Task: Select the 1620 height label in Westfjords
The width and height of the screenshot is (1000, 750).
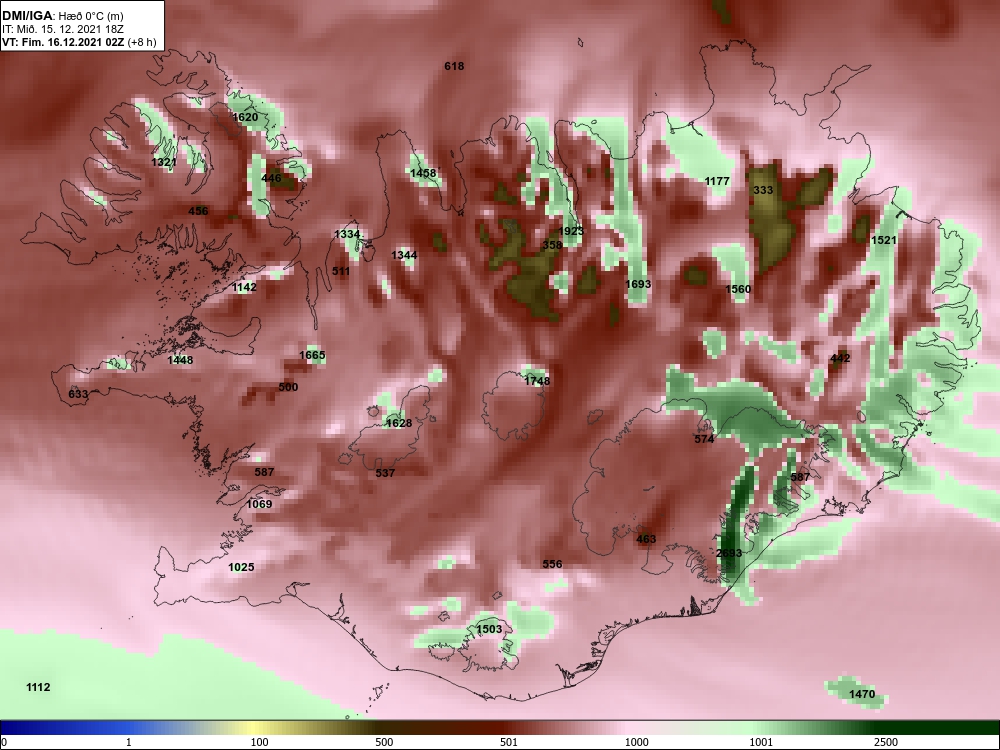Action: (x=245, y=117)
